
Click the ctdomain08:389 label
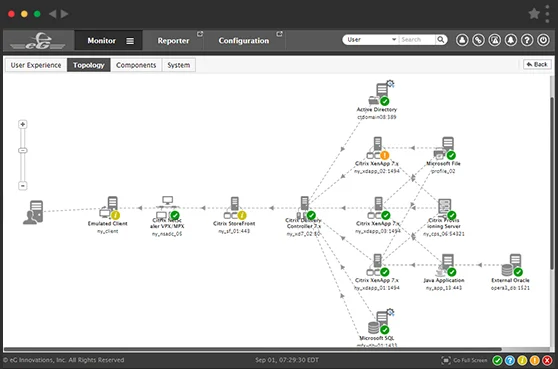point(377,117)
